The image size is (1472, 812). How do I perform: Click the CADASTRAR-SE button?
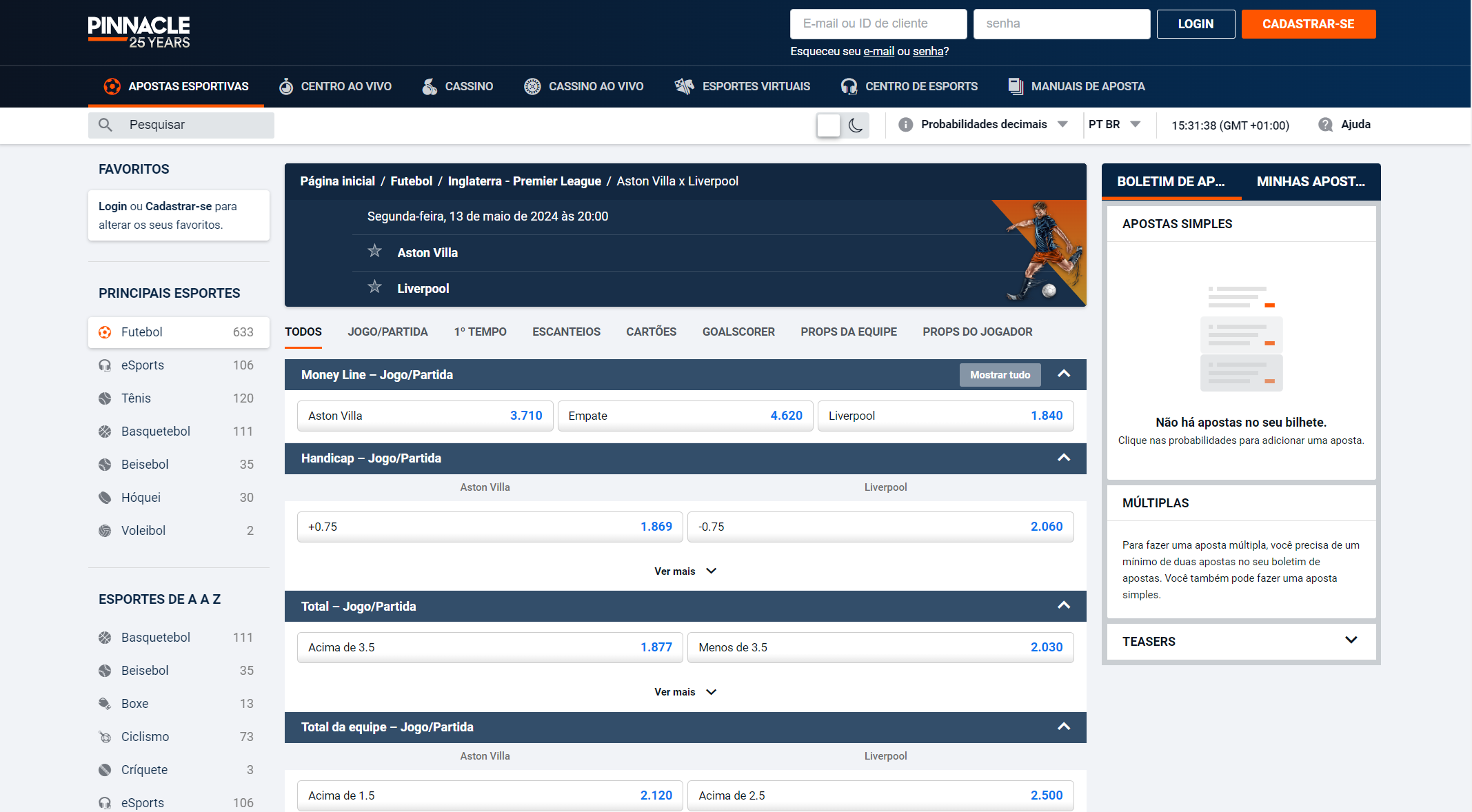pos(1308,24)
